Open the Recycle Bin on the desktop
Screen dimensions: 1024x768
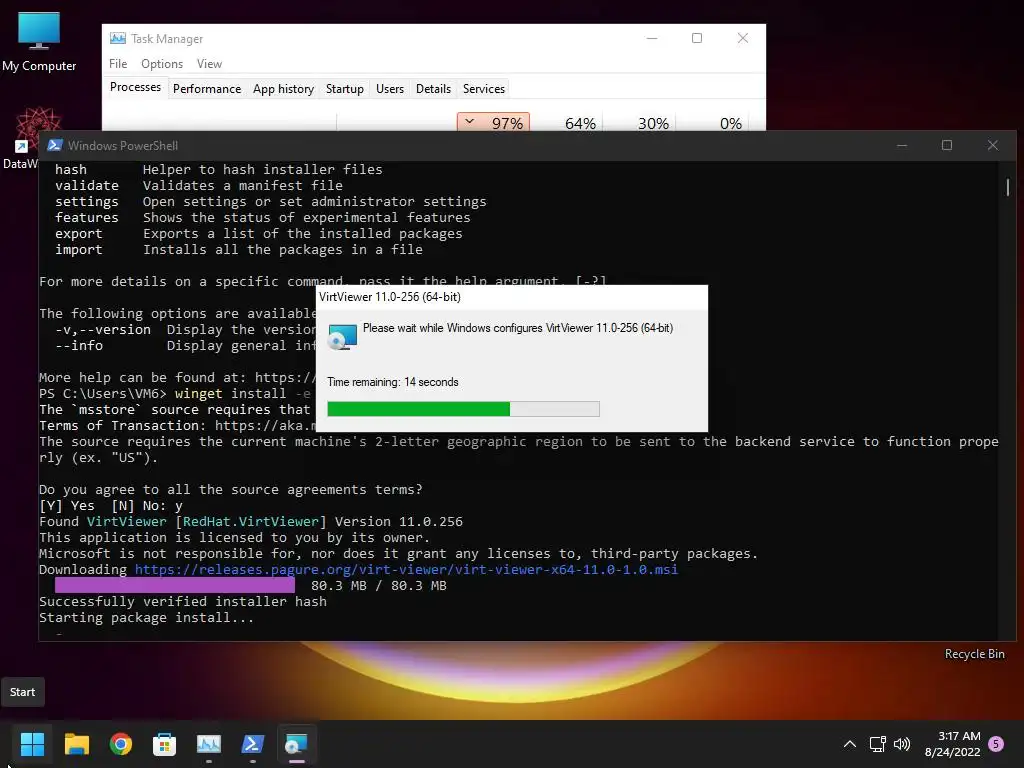pyautogui.click(x=974, y=654)
